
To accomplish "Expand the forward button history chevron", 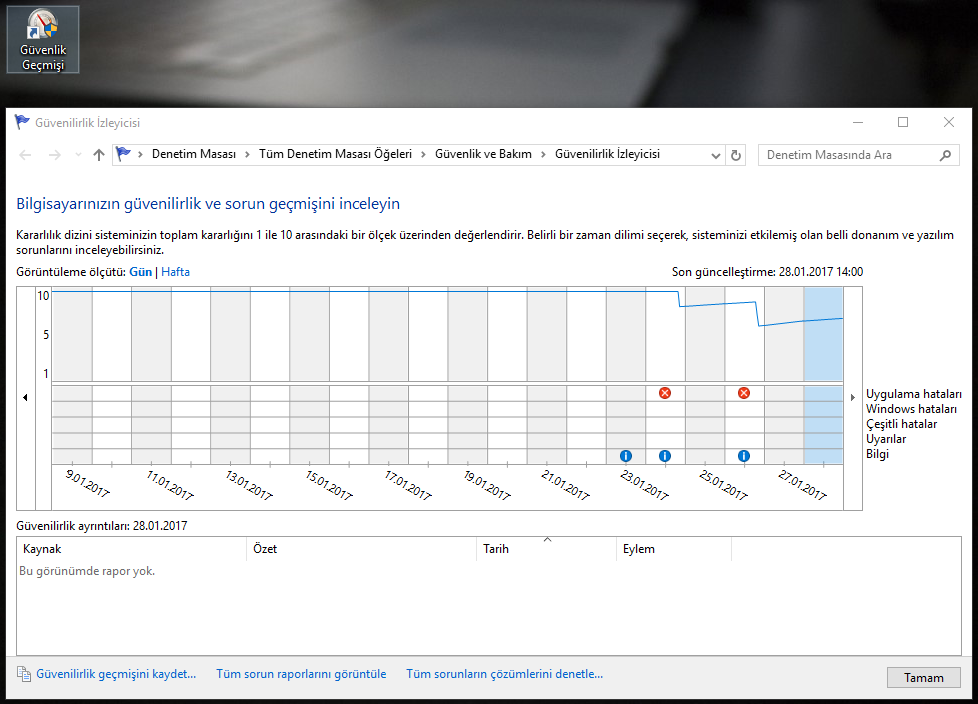I will click(77, 155).
